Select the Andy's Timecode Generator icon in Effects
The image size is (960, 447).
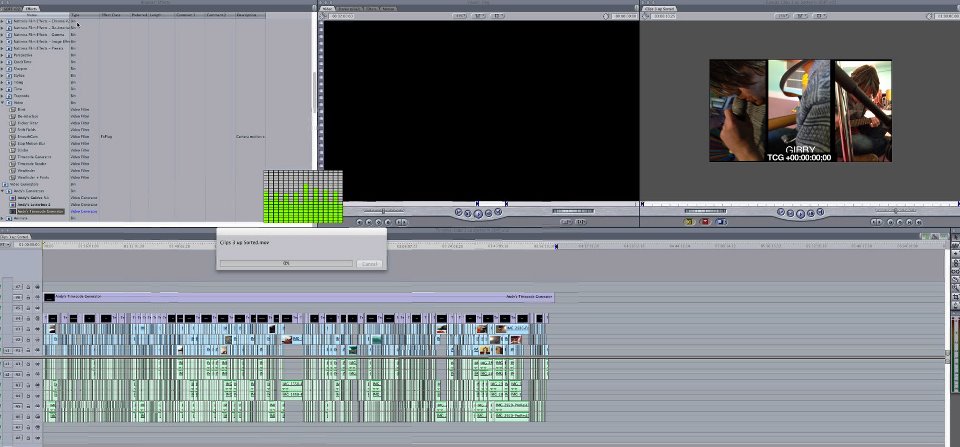(13, 212)
